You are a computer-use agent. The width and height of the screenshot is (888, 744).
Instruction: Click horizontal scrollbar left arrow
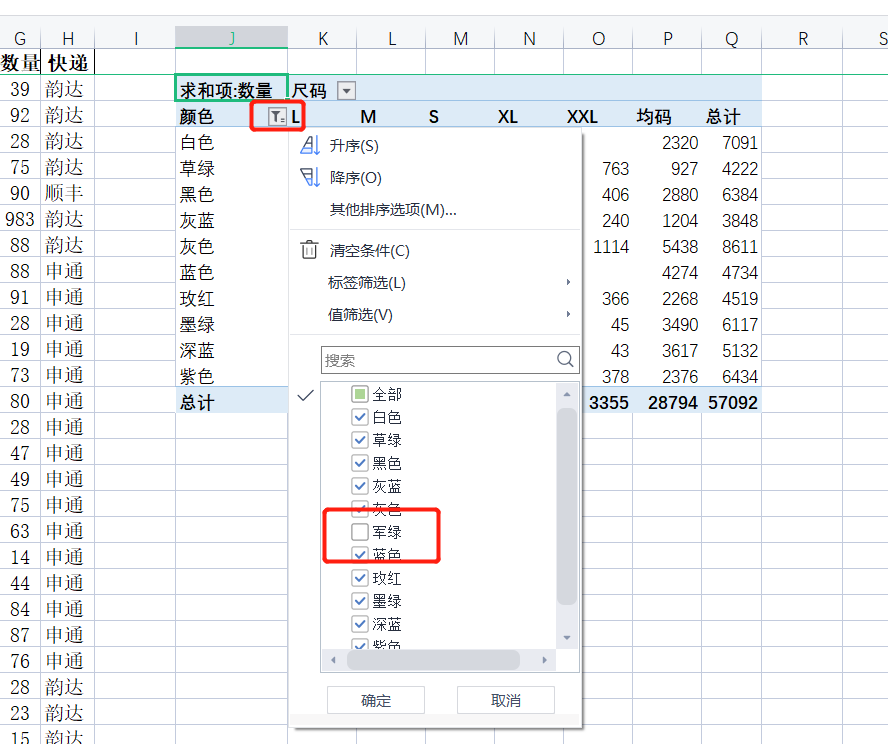333,660
